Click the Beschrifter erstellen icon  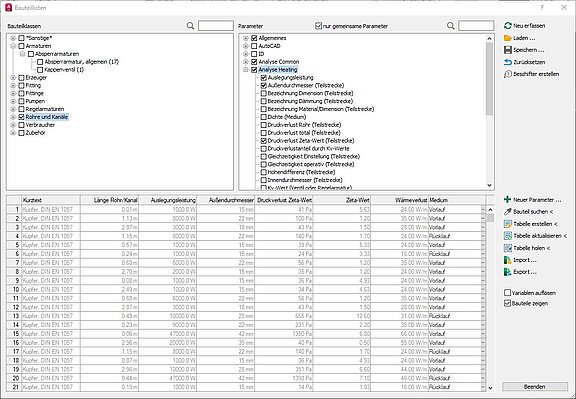click(x=508, y=74)
